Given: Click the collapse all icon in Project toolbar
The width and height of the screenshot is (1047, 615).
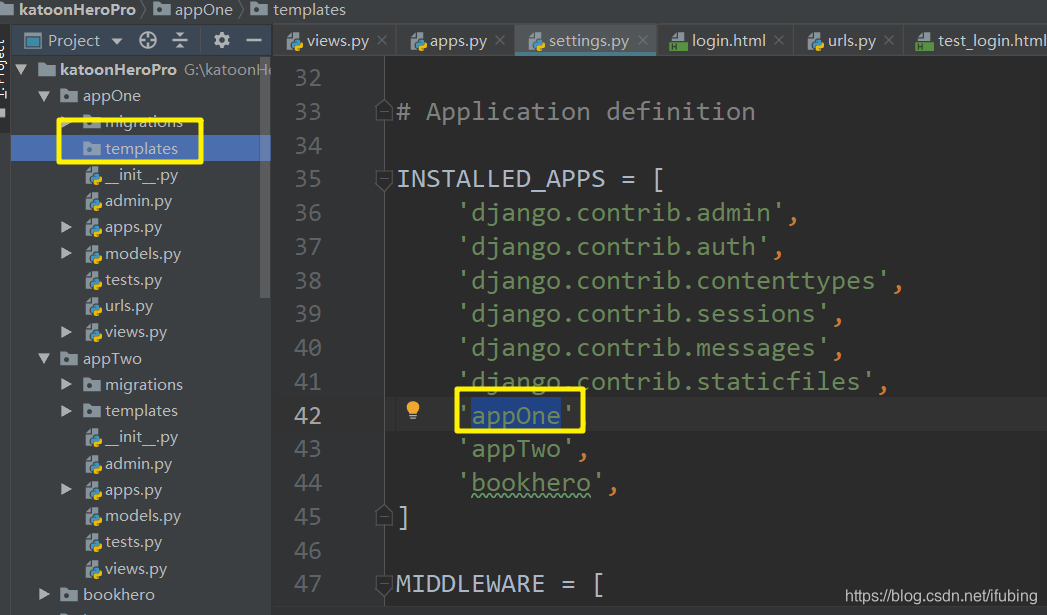Looking at the screenshot, I should point(180,41).
